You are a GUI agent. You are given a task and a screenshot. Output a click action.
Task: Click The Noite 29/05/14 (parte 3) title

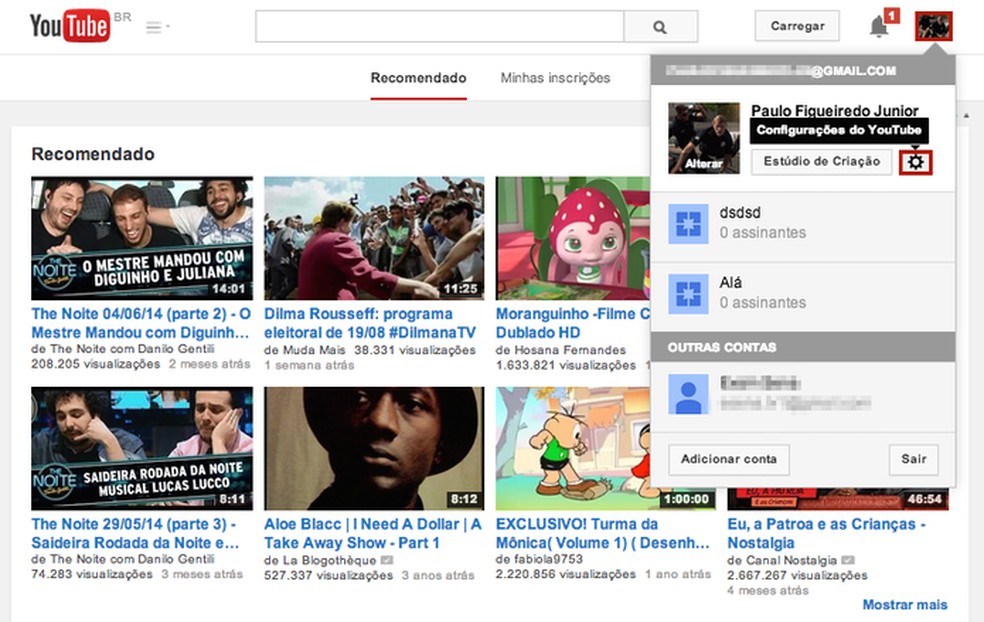coord(135,534)
